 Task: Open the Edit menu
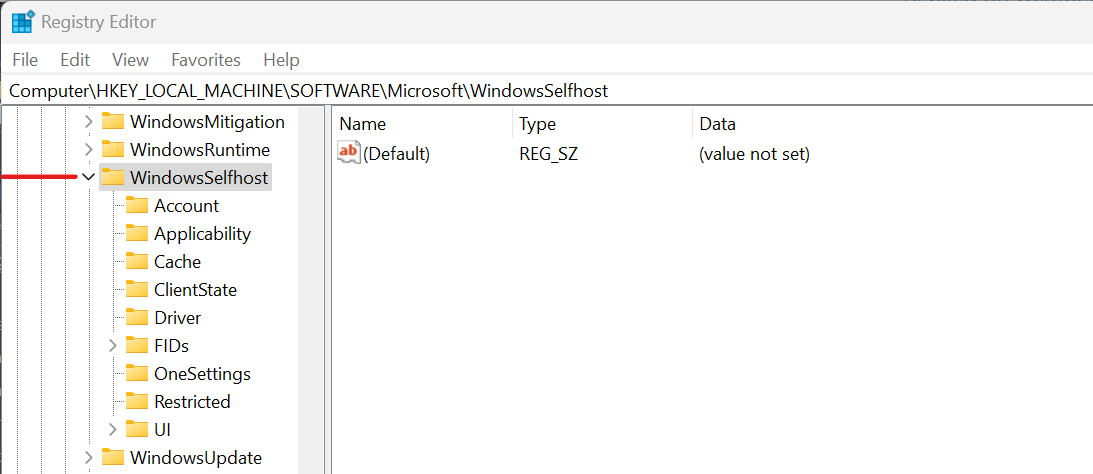coord(75,60)
